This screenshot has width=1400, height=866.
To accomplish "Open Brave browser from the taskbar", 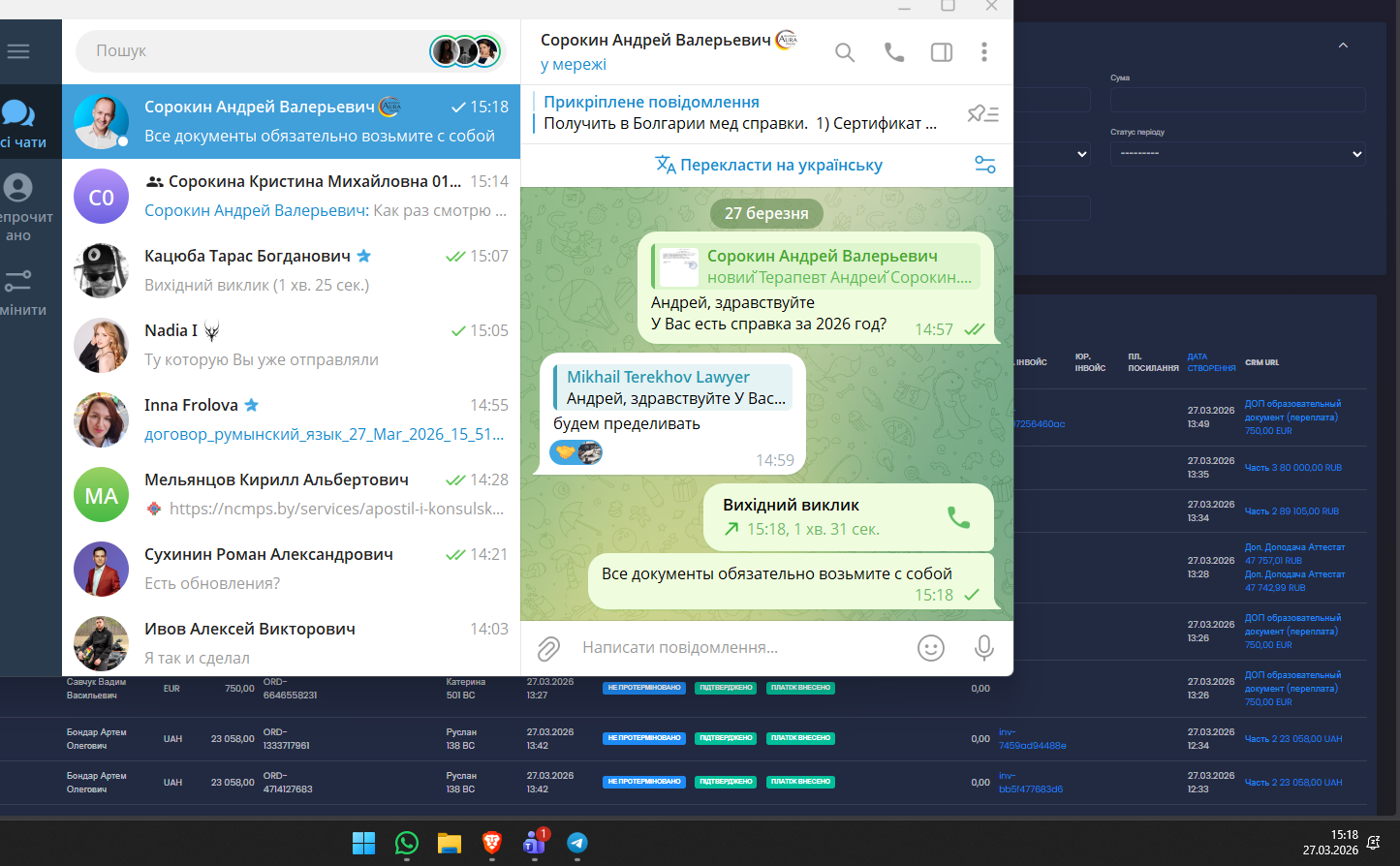I will (x=492, y=843).
